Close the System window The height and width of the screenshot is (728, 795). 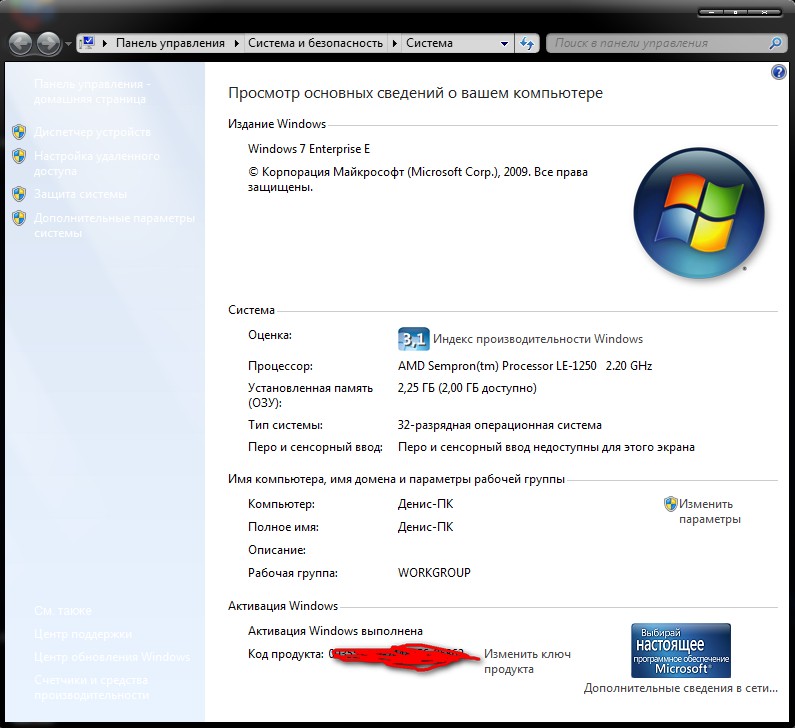764,12
